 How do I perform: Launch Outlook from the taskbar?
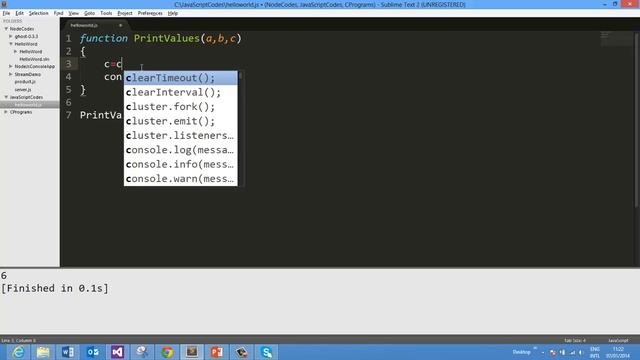[93, 352]
